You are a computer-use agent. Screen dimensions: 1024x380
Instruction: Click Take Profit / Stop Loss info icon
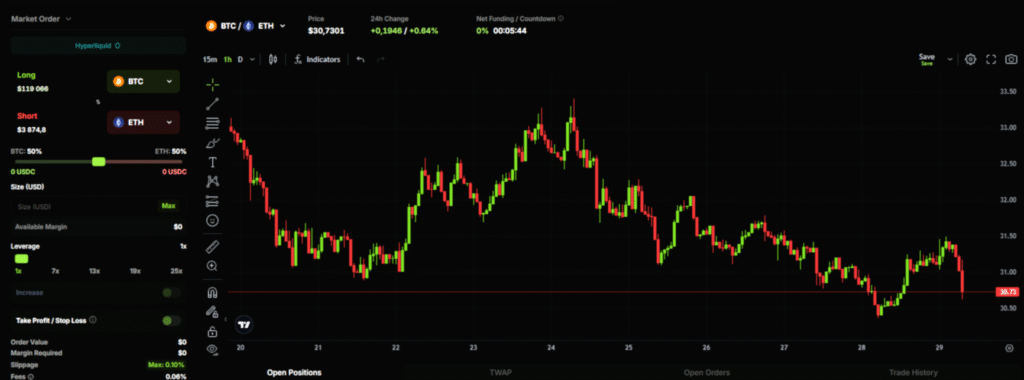93,320
